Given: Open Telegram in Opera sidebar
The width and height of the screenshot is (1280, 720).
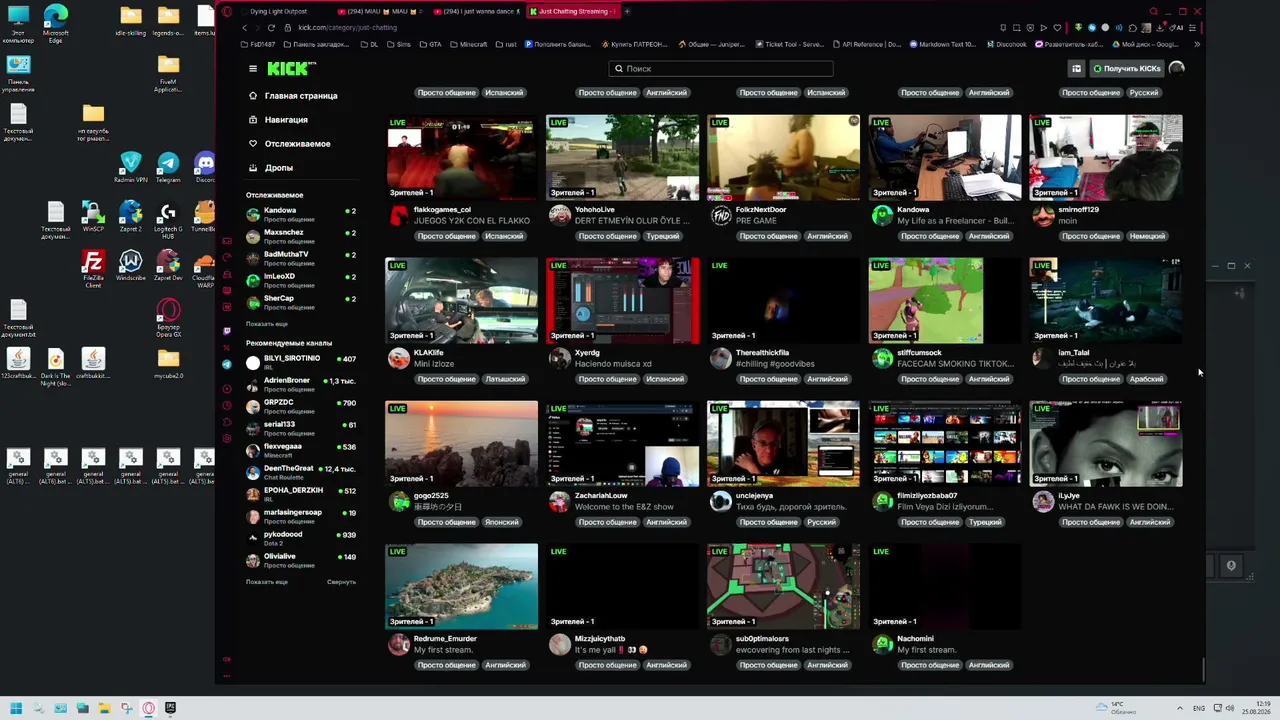Looking at the screenshot, I should click(x=227, y=365).
